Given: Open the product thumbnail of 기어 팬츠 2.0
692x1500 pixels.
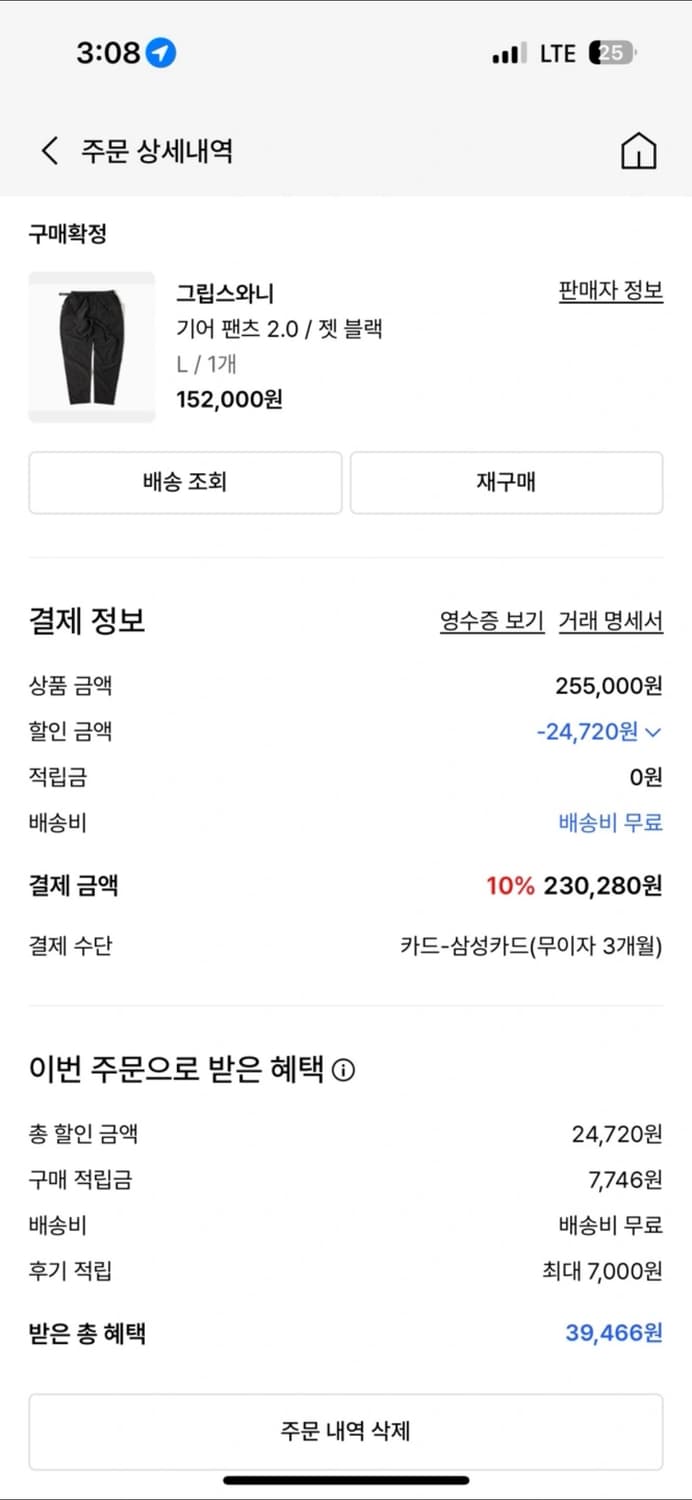Looking at the screenshot, I should tap(91, 347).
